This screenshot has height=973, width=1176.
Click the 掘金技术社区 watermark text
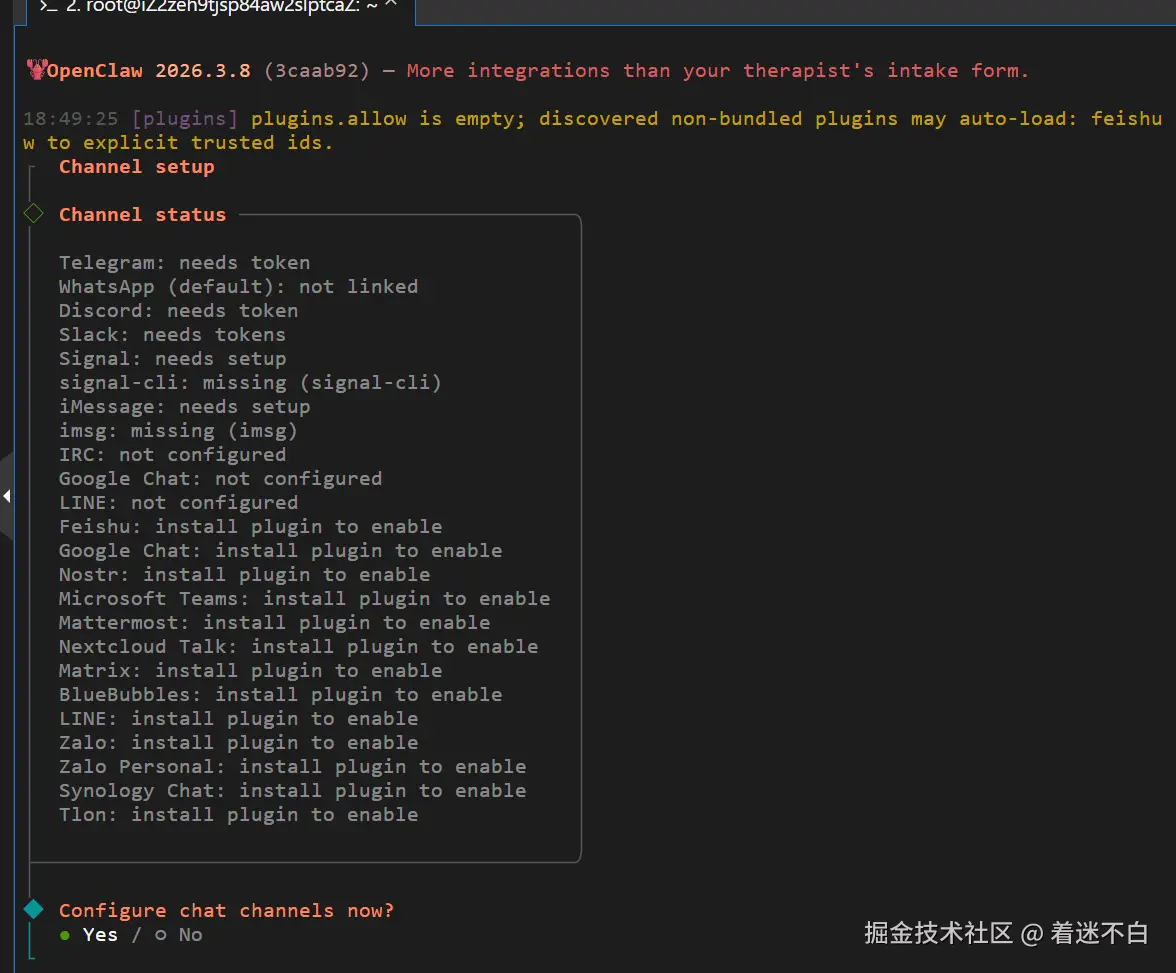pyautogui.click(x=938, y=933)
